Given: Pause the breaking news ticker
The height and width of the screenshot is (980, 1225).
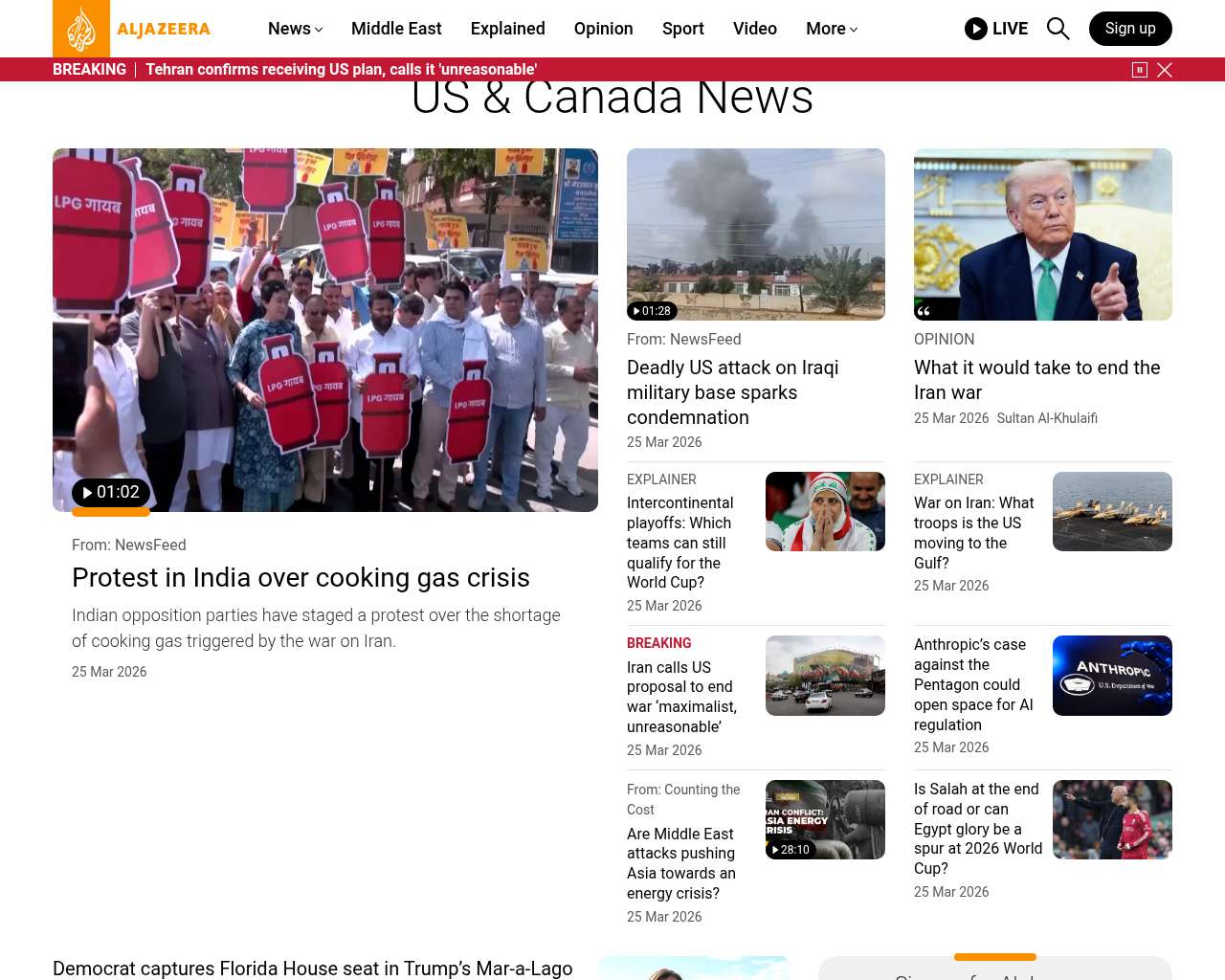Looking at the screenshot, I should pos(1139,70).
